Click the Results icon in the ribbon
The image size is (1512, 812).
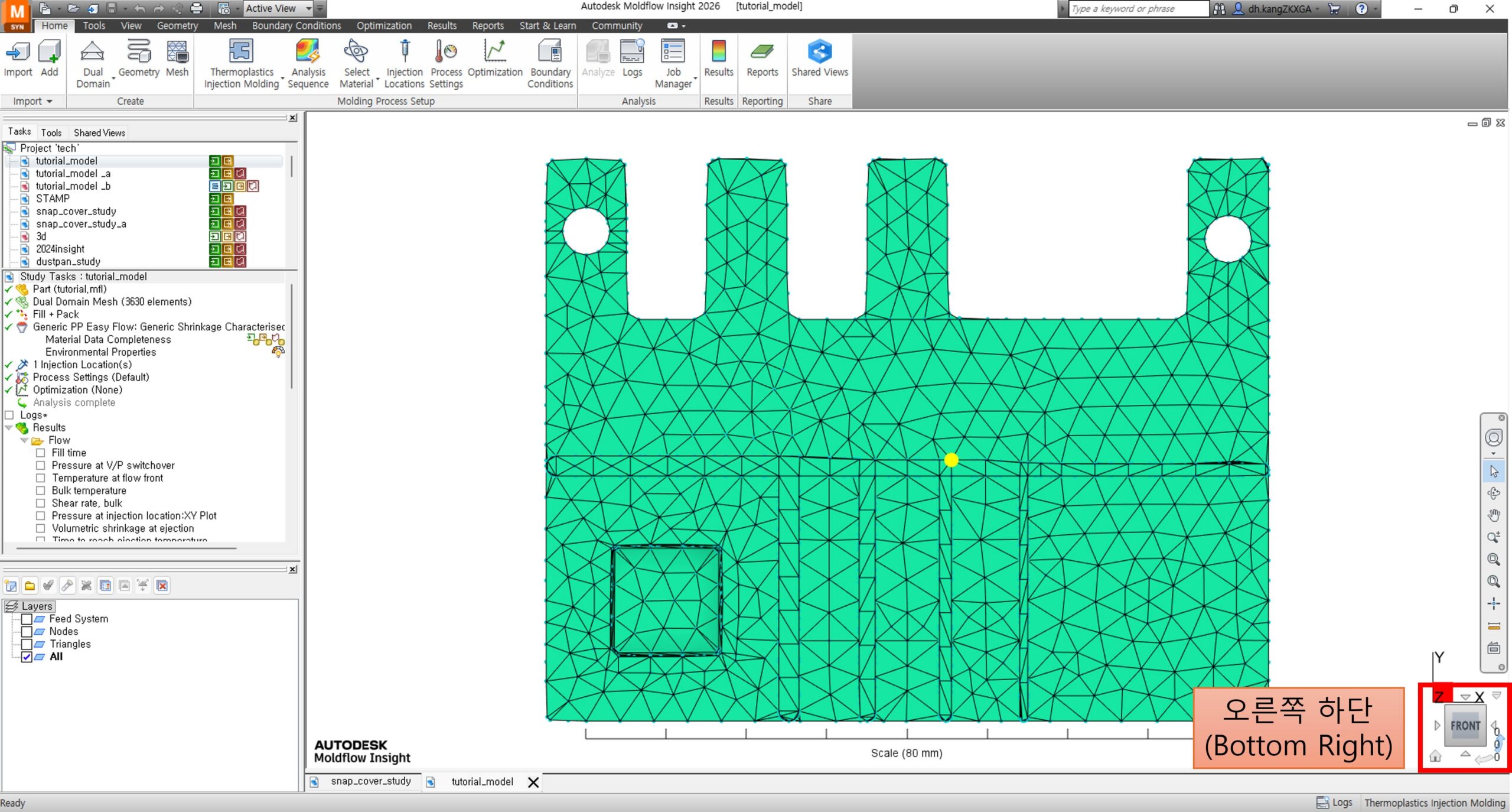pyautogui.click(x=719, y=52)
